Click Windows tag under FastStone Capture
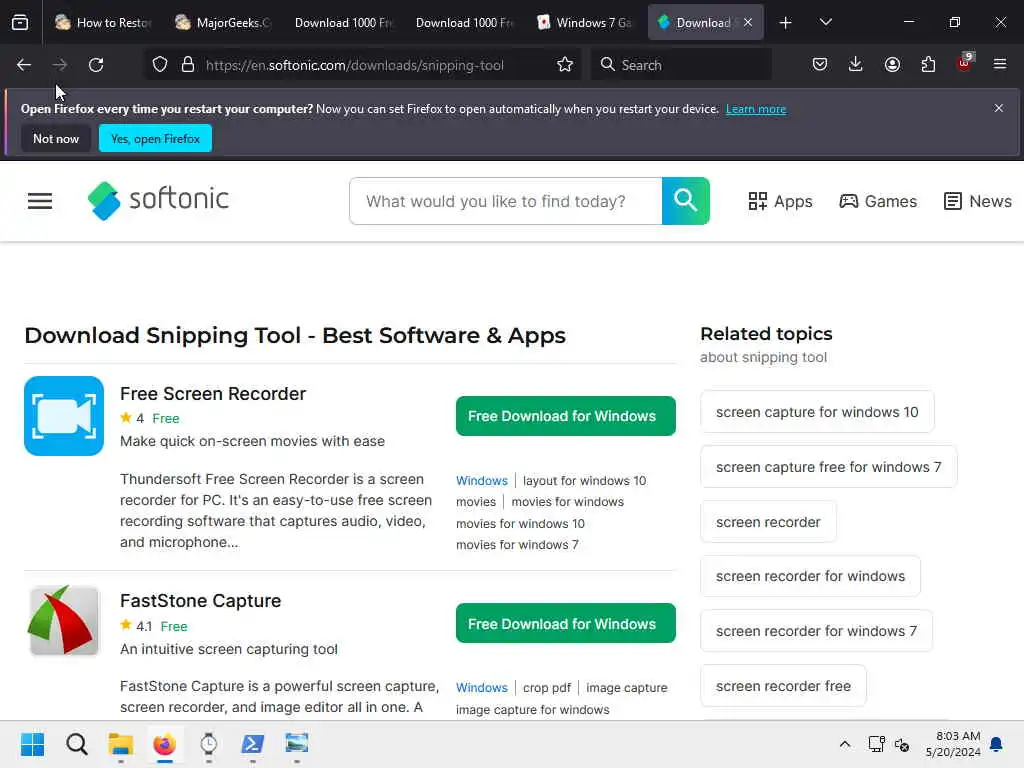Image resolution: width=1024 pixels, height=768 pixels. [481, 688]
